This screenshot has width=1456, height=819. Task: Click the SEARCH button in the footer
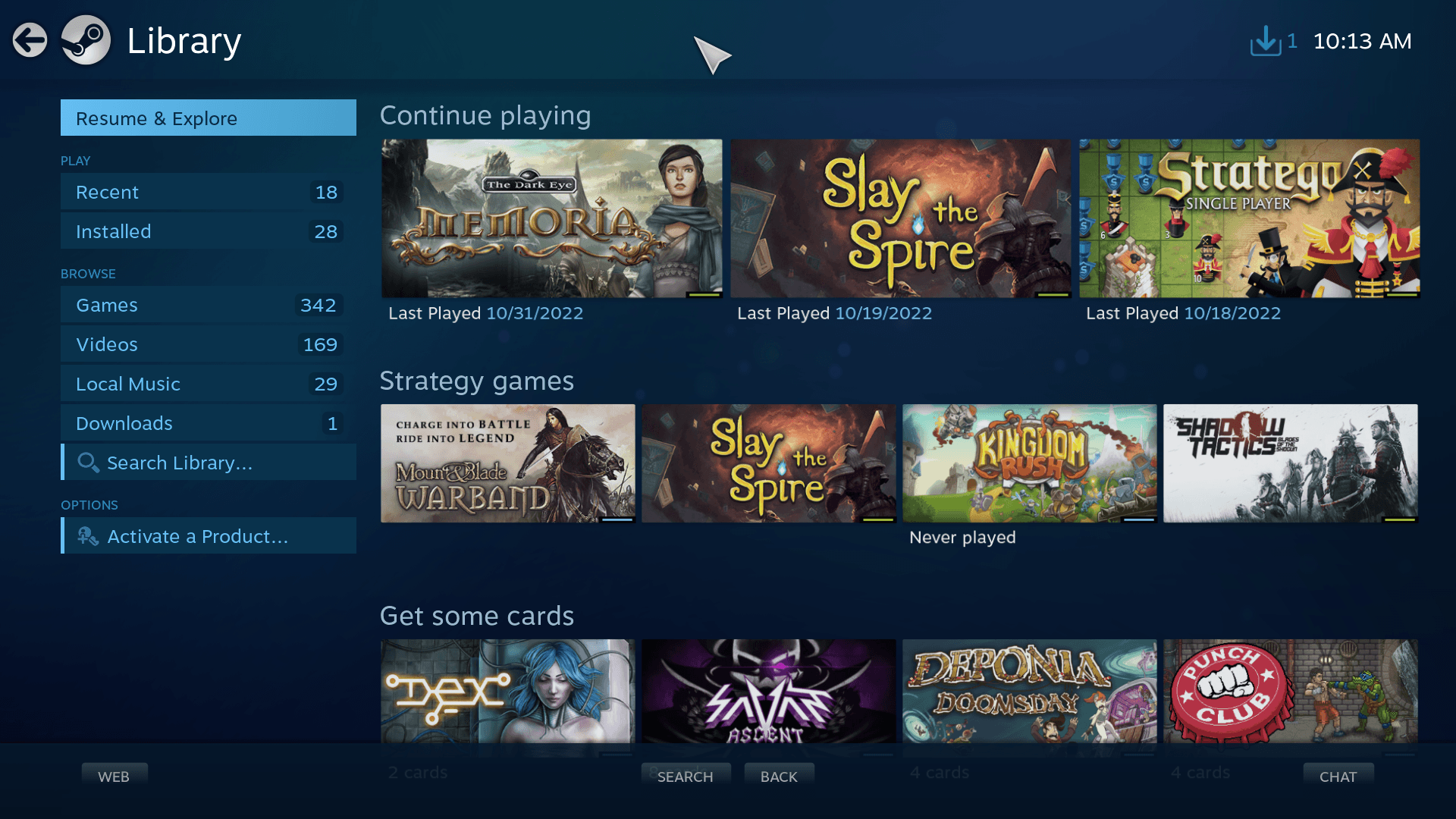tap(686, 777)
